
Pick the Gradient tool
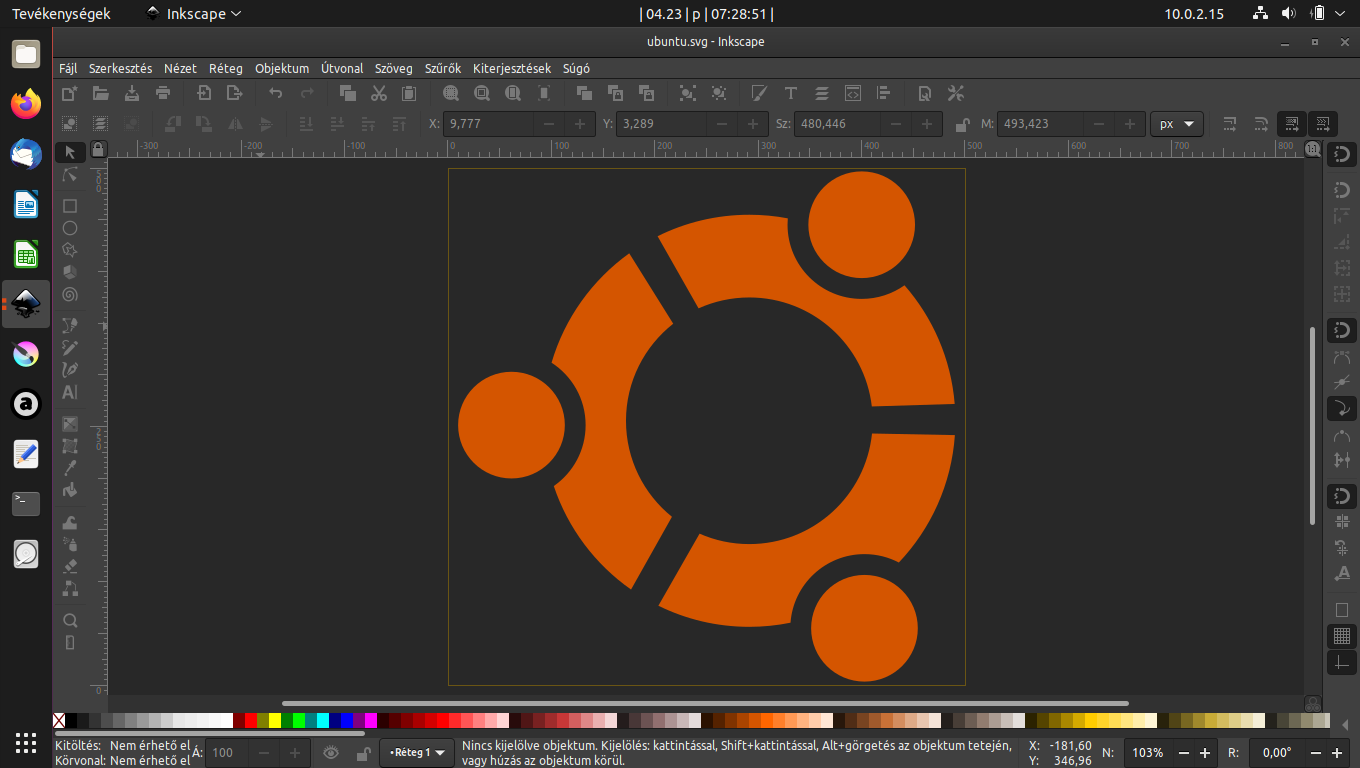[69, 424]
